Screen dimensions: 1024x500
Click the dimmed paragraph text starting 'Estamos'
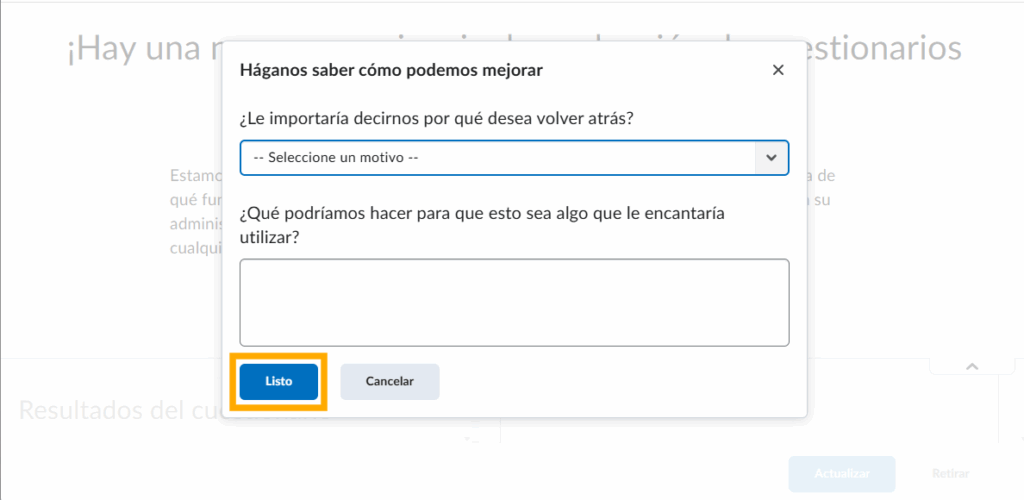click(190, 175)
